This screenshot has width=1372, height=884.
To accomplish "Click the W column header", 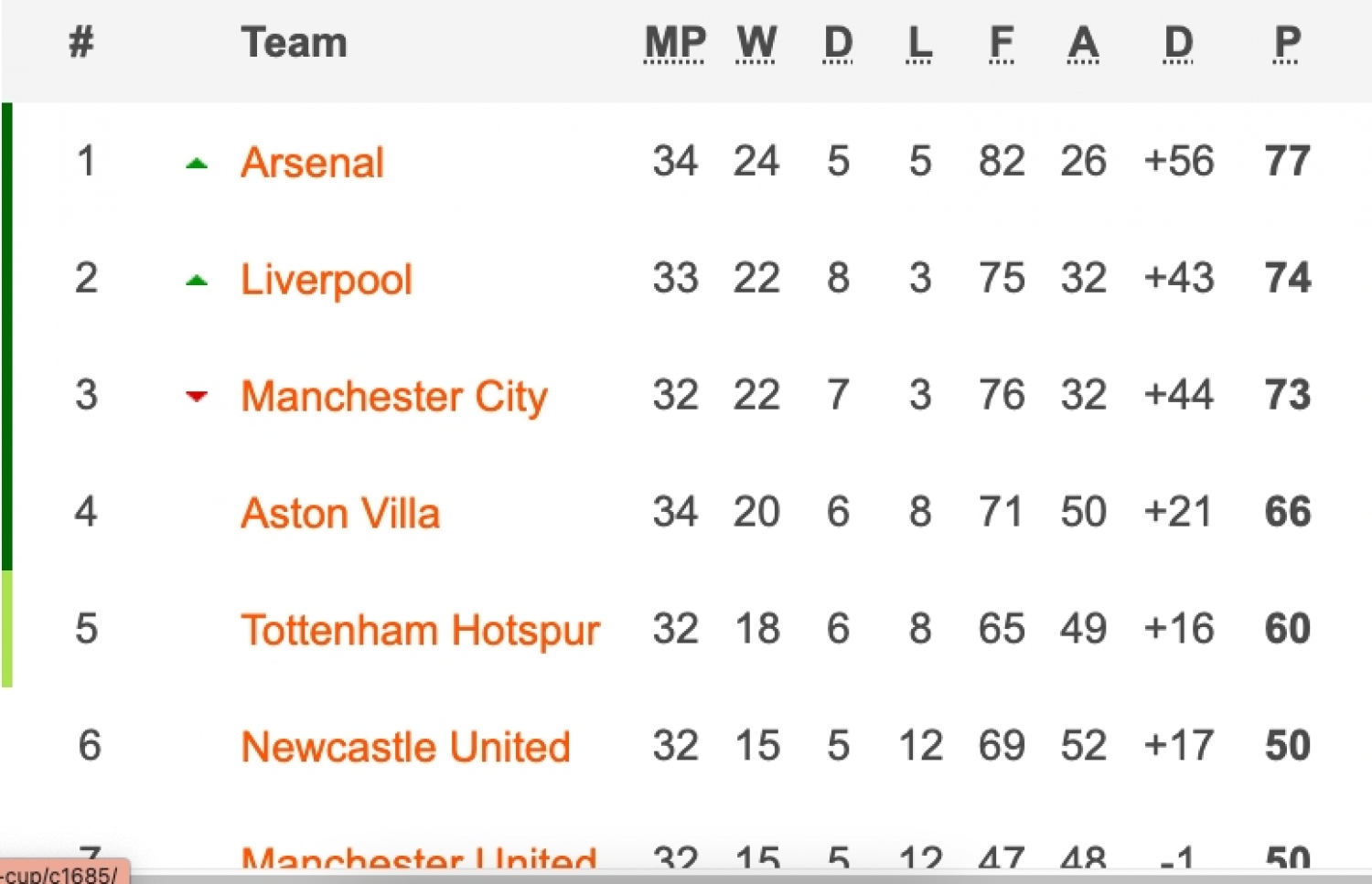I will 756,43.
